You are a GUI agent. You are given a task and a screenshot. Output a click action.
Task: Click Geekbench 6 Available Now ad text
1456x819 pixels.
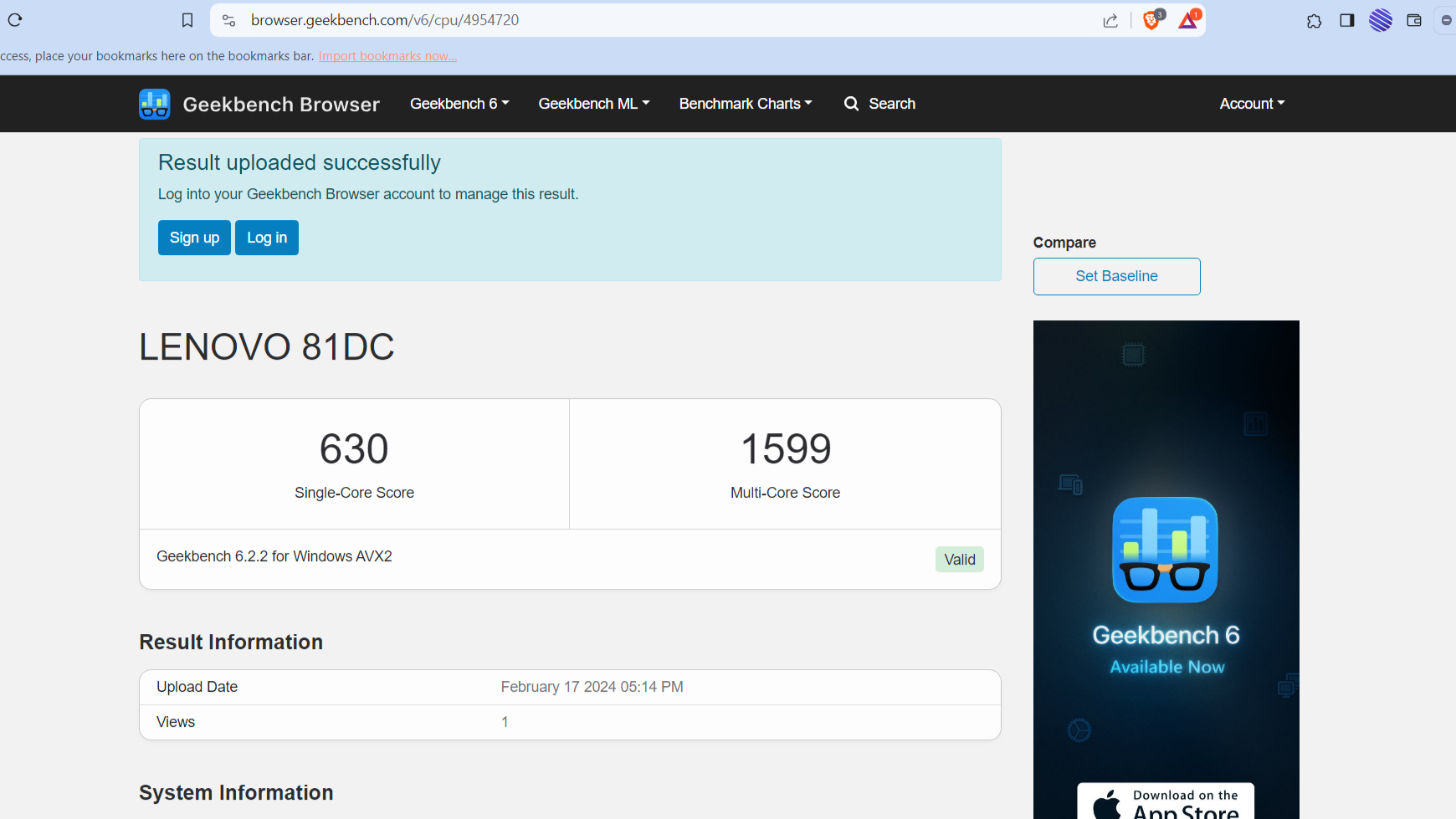tap(1166, 649)
